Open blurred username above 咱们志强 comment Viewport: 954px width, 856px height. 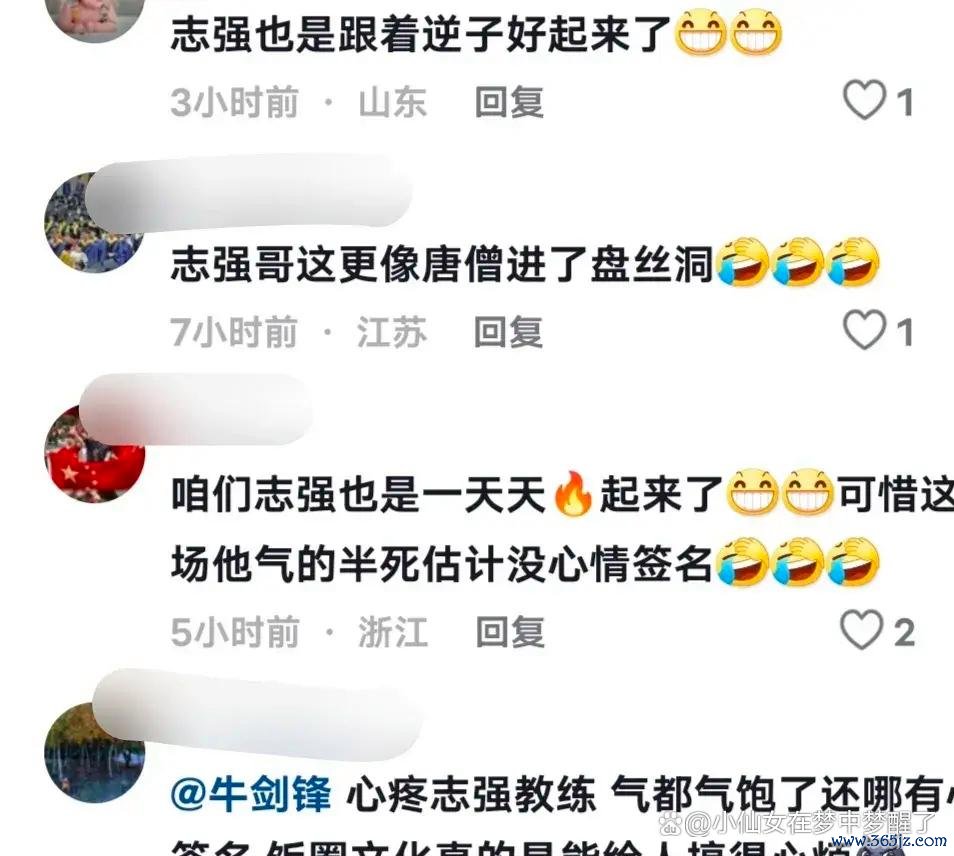coord(196,408)
